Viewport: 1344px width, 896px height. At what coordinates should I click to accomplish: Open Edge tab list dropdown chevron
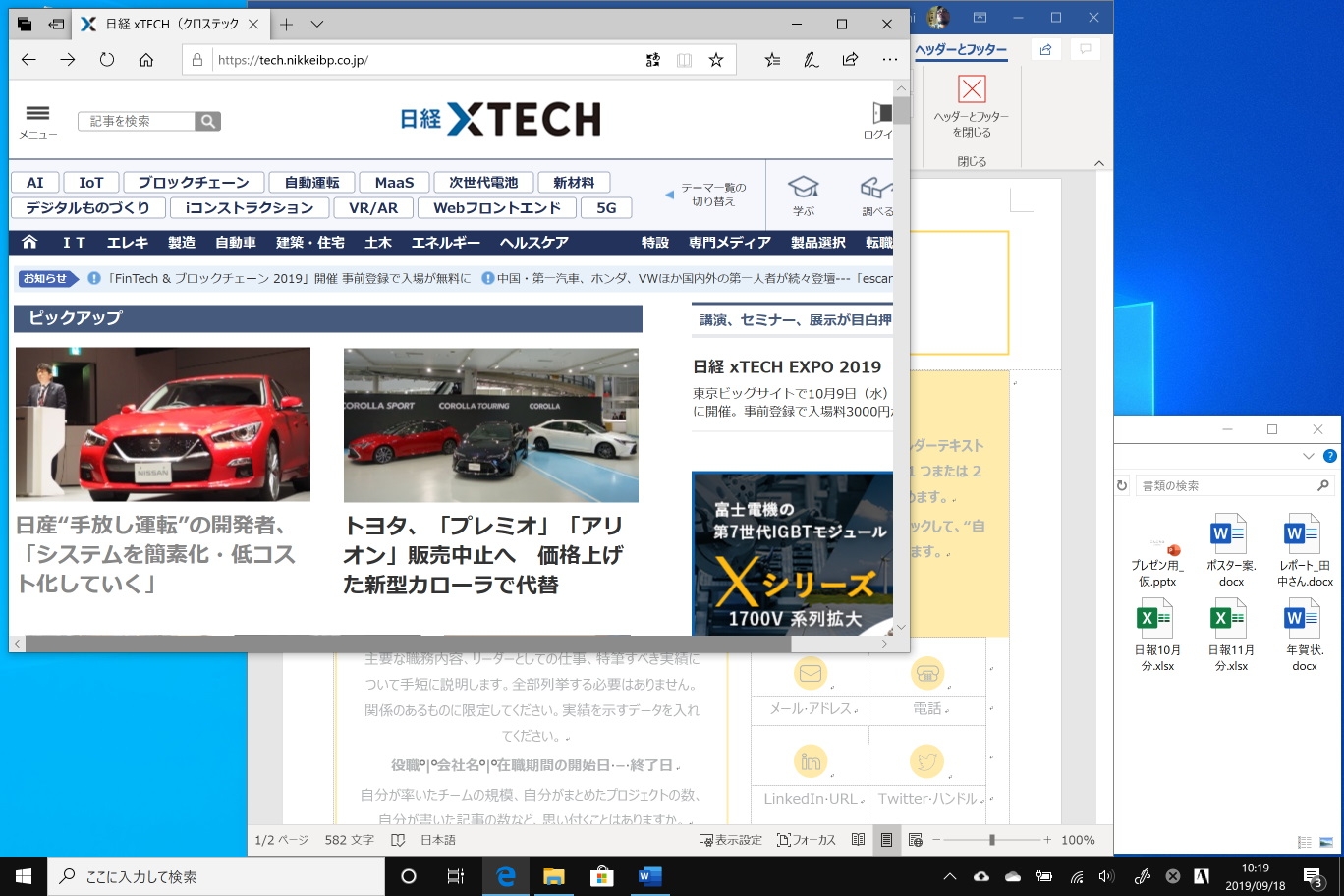coord(316,24)
